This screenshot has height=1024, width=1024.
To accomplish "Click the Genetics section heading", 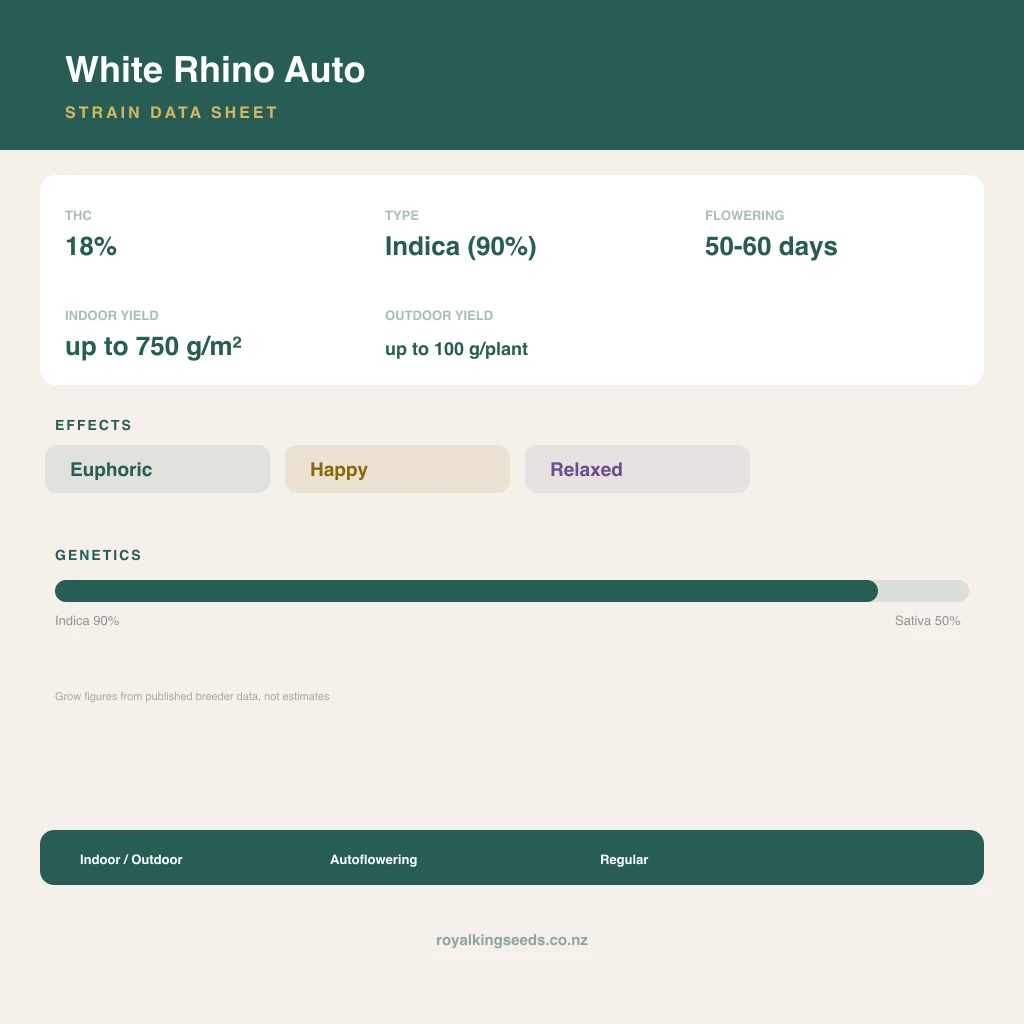I will pyautogui.click(x=98, y=555).
